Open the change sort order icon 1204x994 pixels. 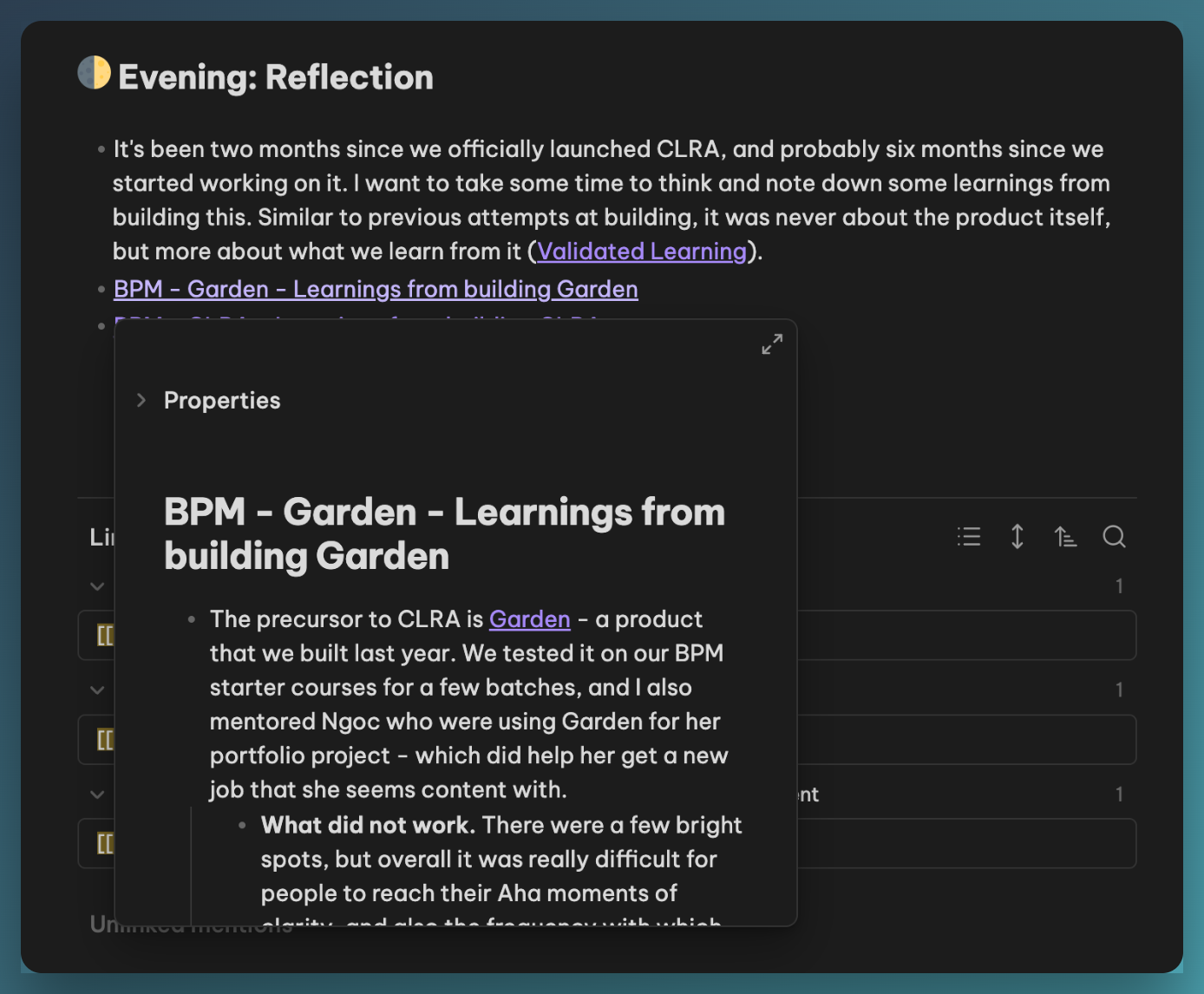coord(1065,537)
